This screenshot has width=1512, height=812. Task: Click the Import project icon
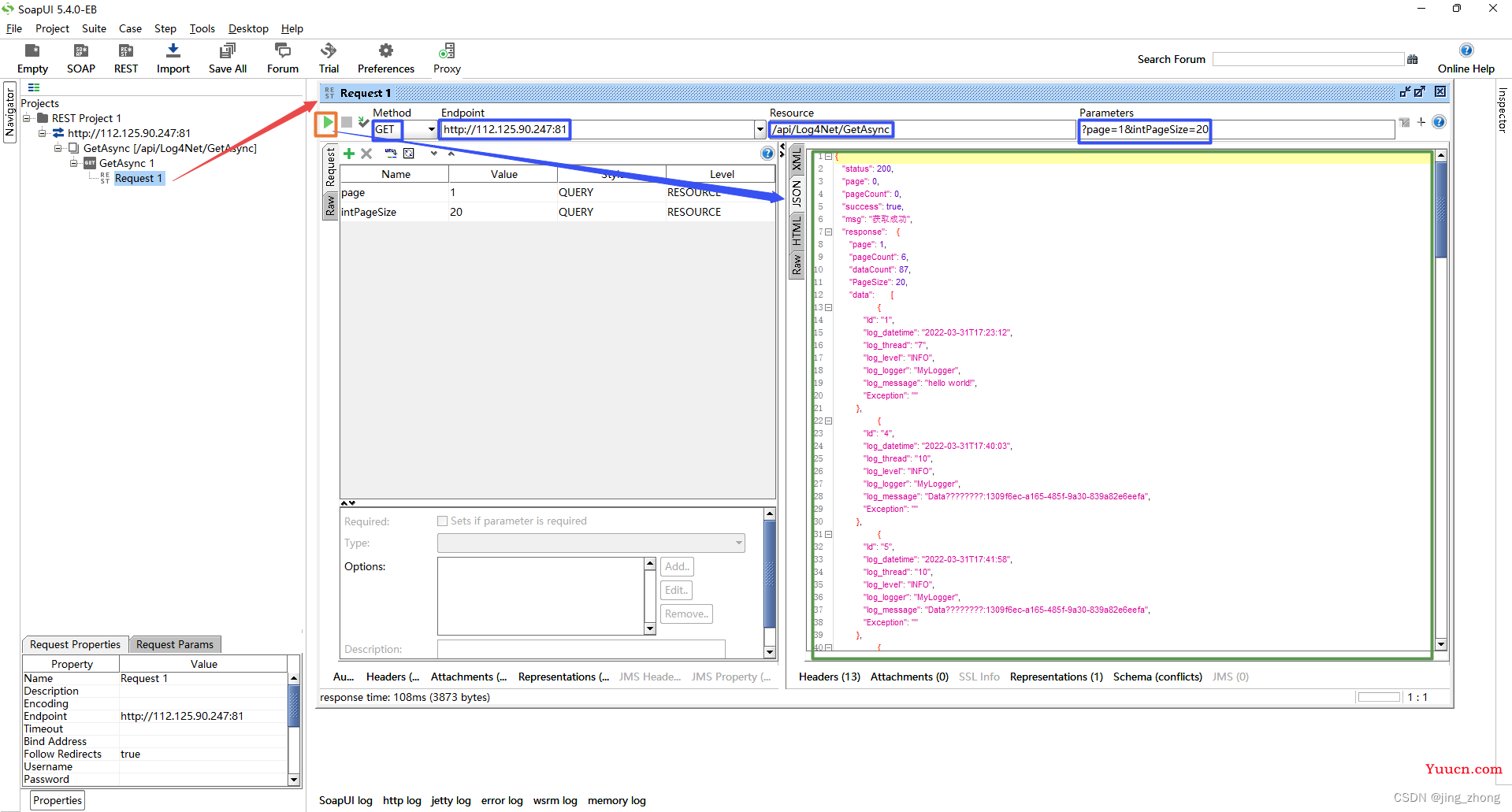pyautogui.click(x=173, y=58)
